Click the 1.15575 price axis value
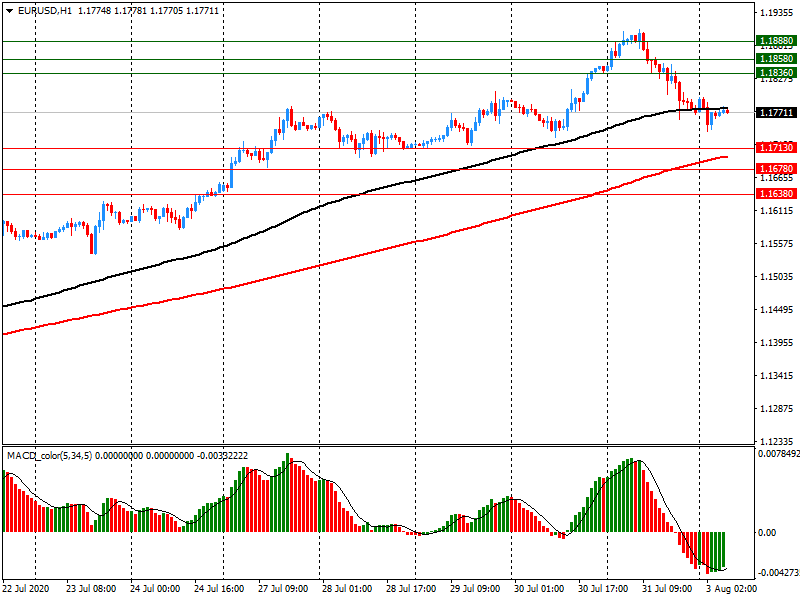The width and height of the screenshot is (800, 600). [x=777, y=244]
